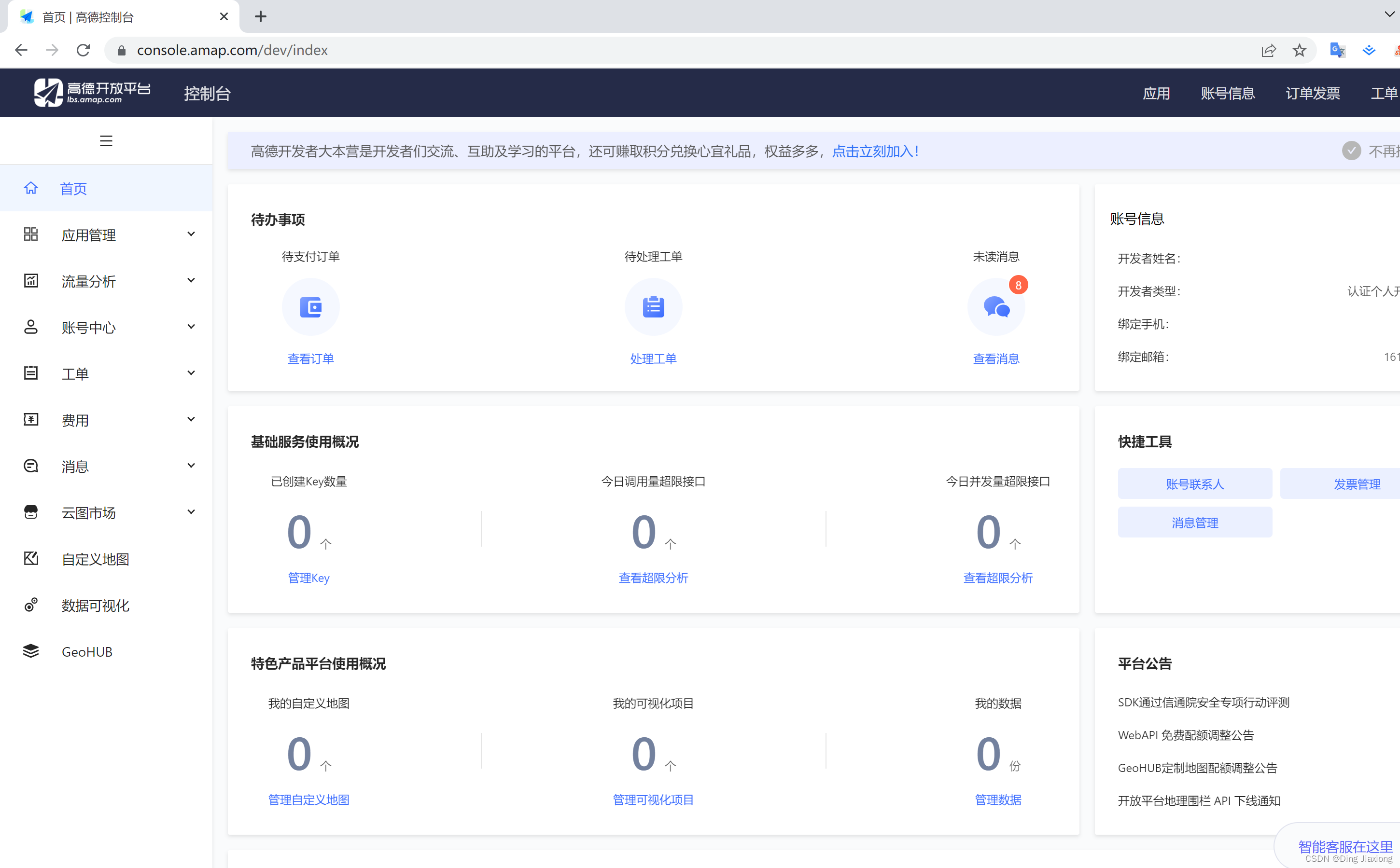Open 应用 in top navigation
This screenshot has width=1400, height=868.
tap(1156, 93)
